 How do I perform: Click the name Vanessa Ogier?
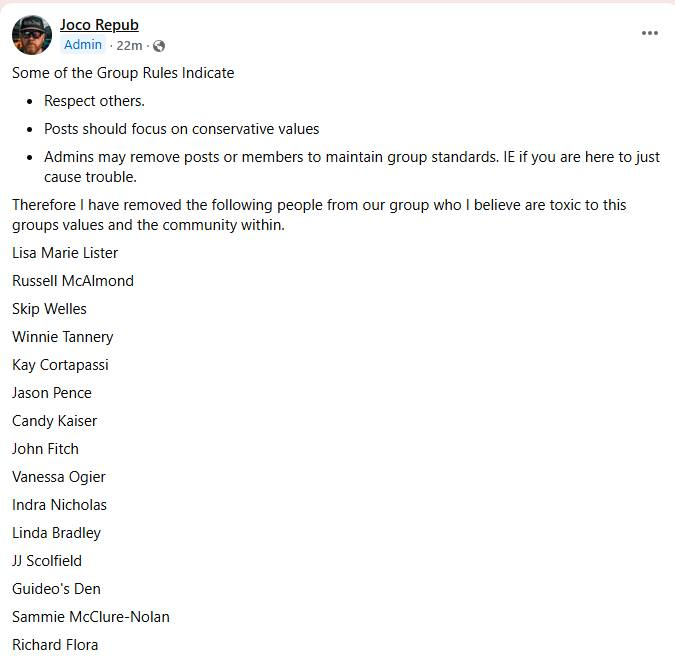59,477
